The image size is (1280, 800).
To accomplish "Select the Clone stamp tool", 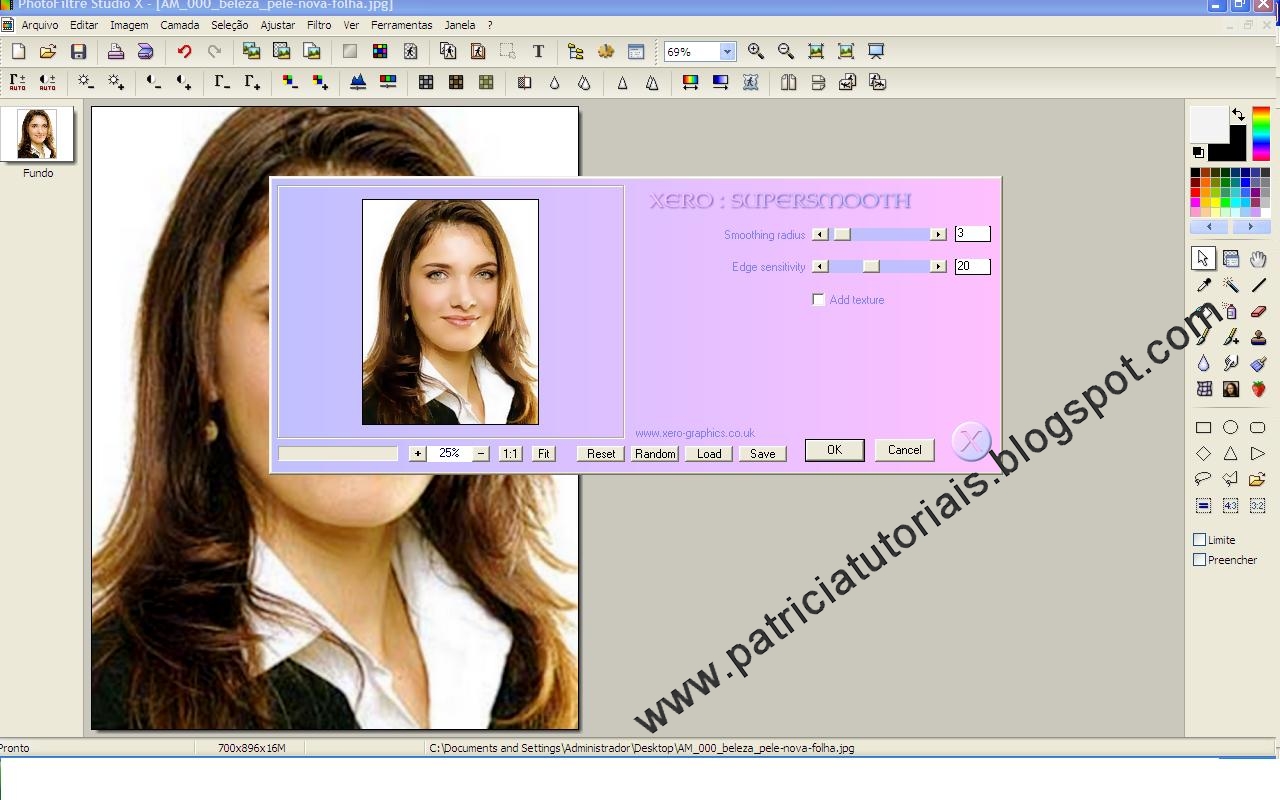I will (x=1258, y=338).
